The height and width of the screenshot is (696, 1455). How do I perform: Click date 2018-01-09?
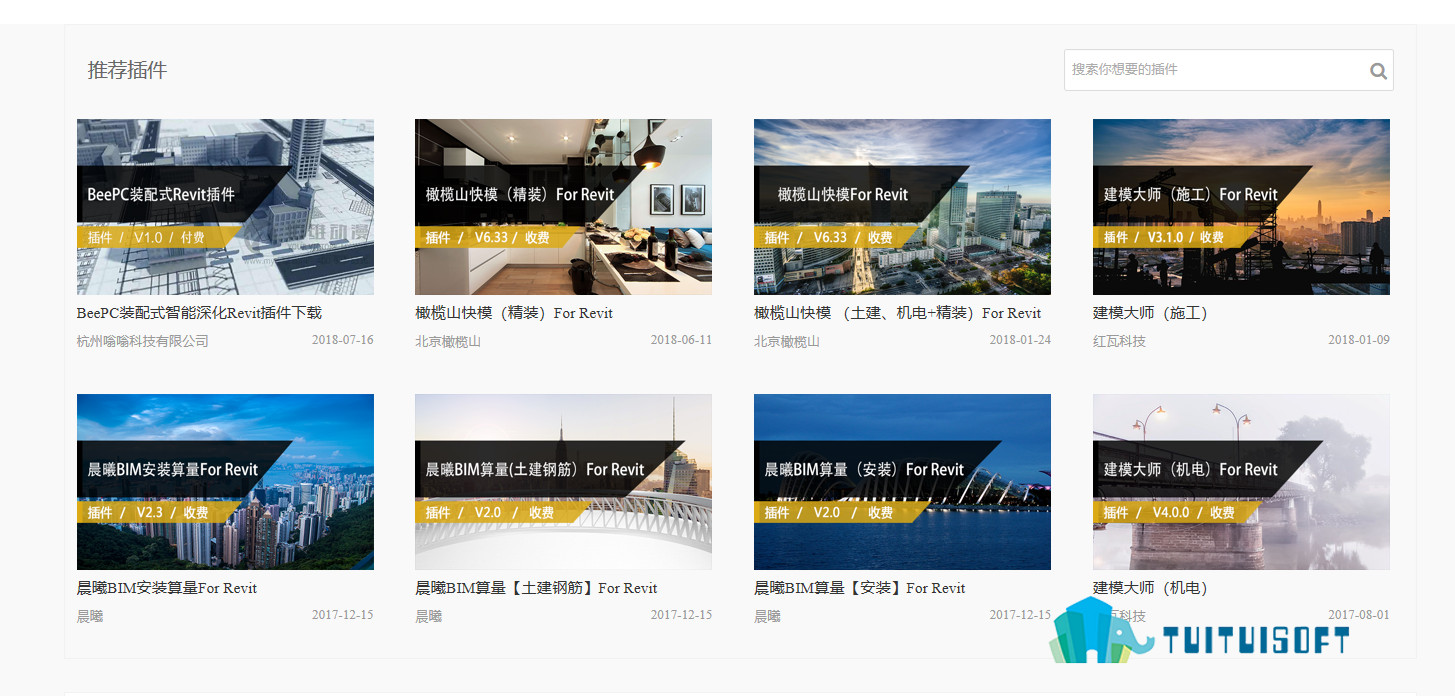[1359, 340]
